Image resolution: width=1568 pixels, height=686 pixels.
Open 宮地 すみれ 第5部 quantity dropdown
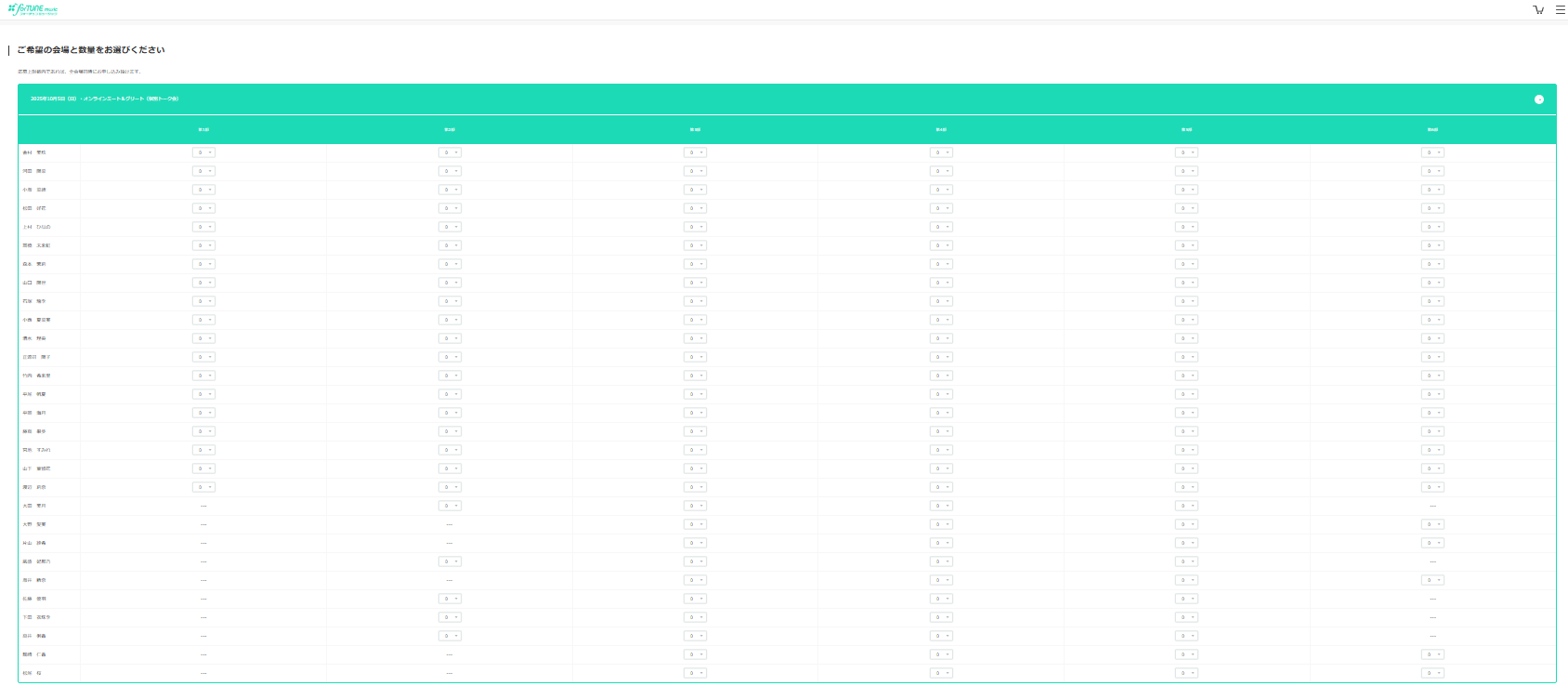[1186, 450]
